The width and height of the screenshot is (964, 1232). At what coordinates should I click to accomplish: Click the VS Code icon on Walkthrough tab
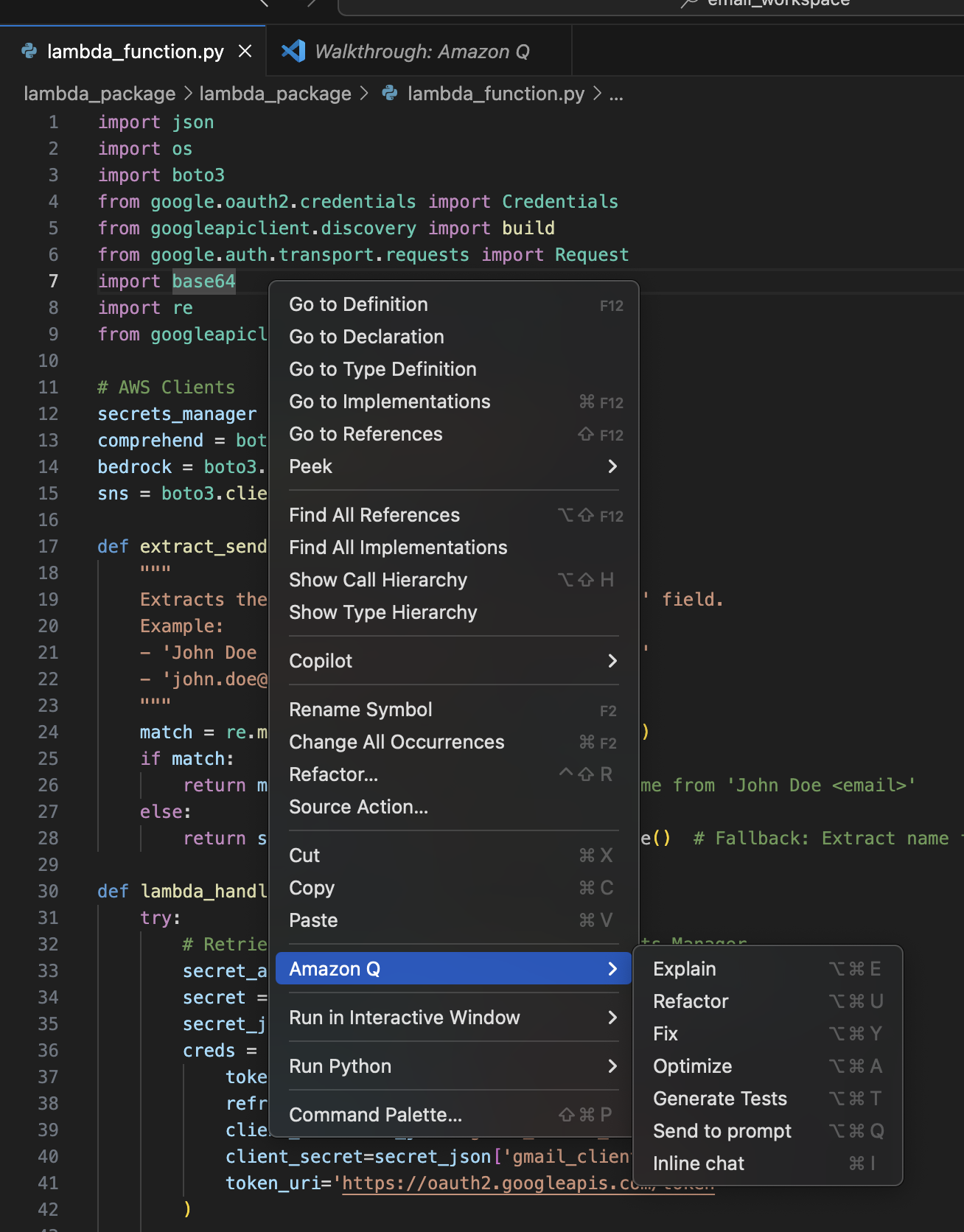coord(293,51)
